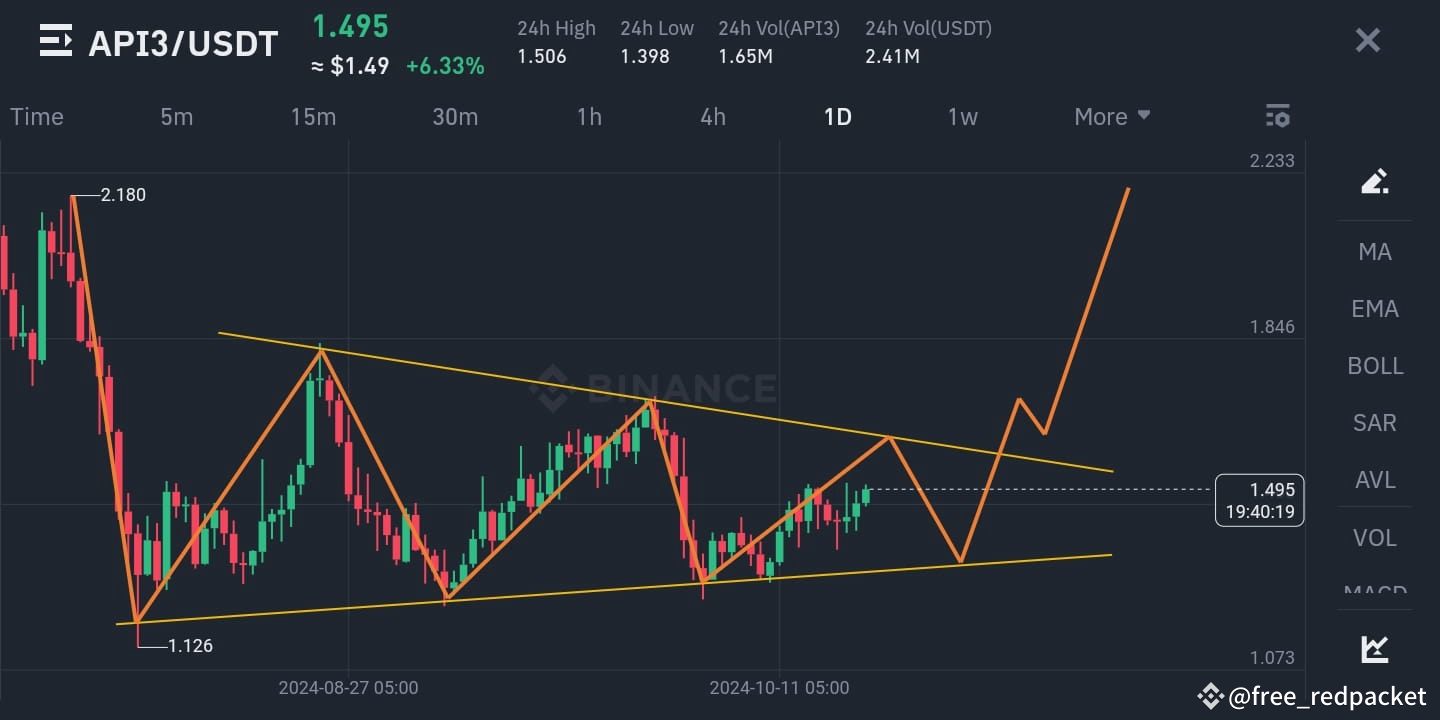Enable the SAR indicator
The image size is (1440, 720).
point(1373,423)
